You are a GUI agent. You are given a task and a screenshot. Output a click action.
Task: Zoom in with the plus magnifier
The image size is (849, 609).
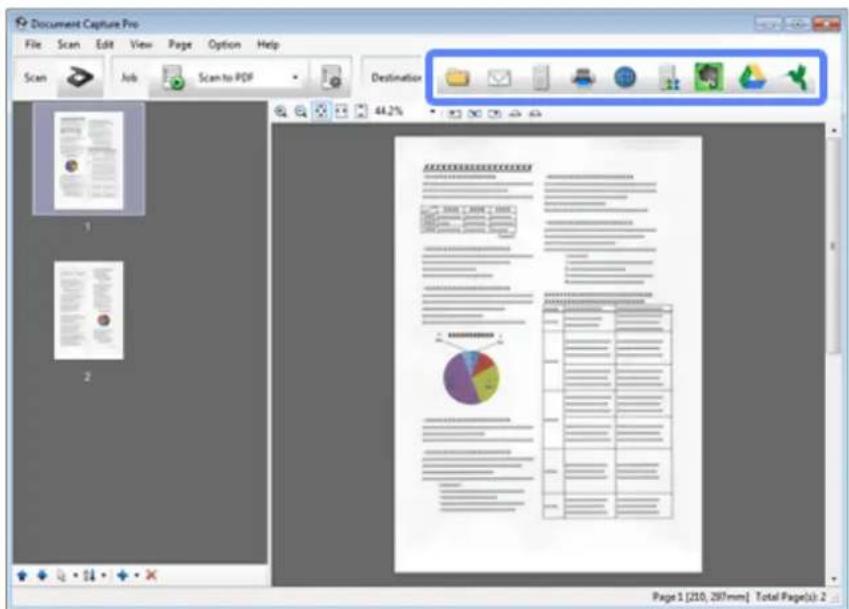tap(280, 112)
